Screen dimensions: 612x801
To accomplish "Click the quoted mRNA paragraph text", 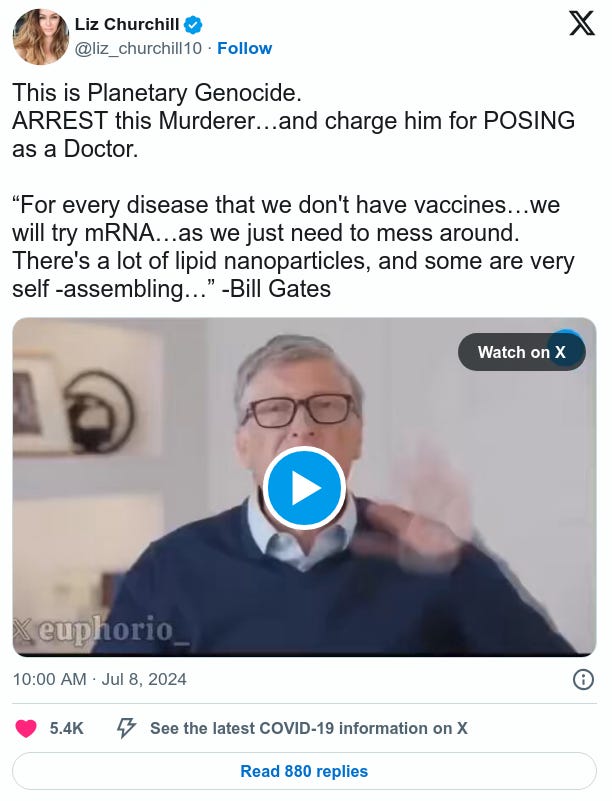I will click(x=293, y=247).
